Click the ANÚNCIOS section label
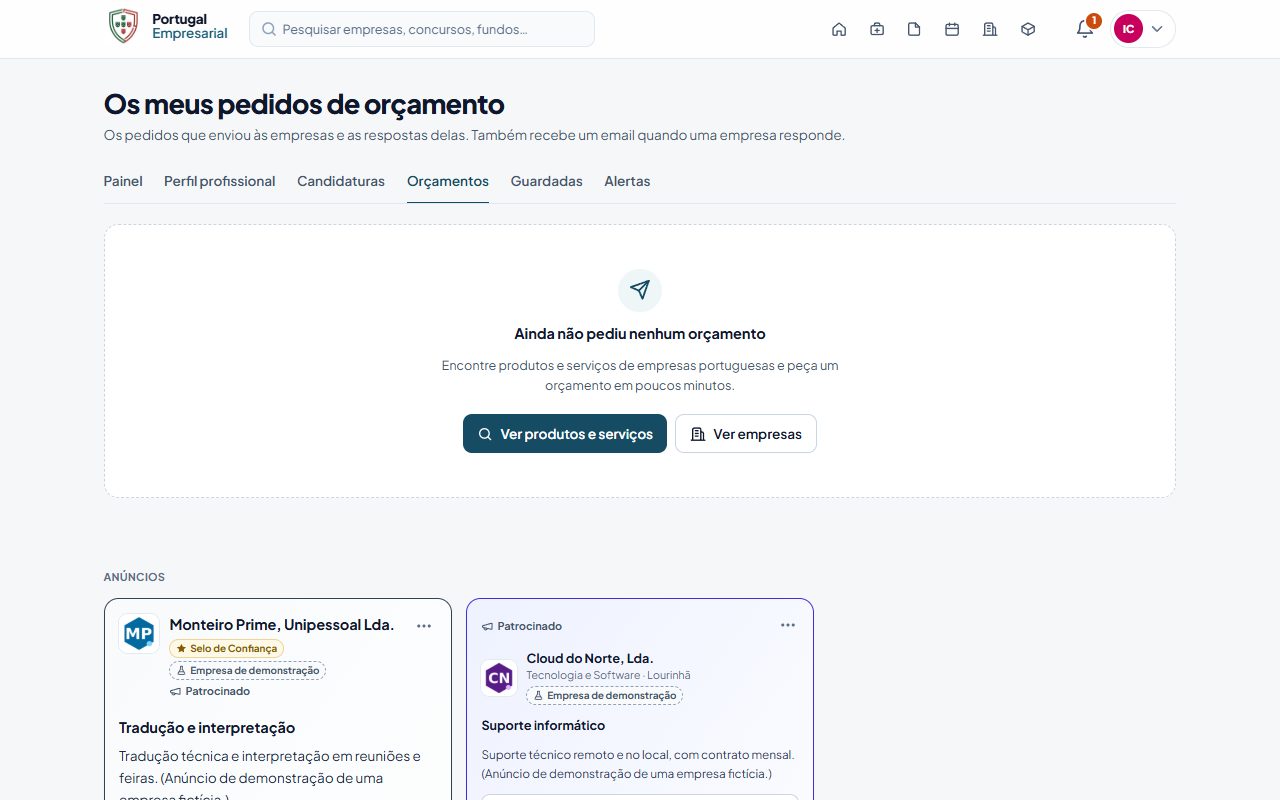The image size is (1280, 800). [x=134, y=577]
